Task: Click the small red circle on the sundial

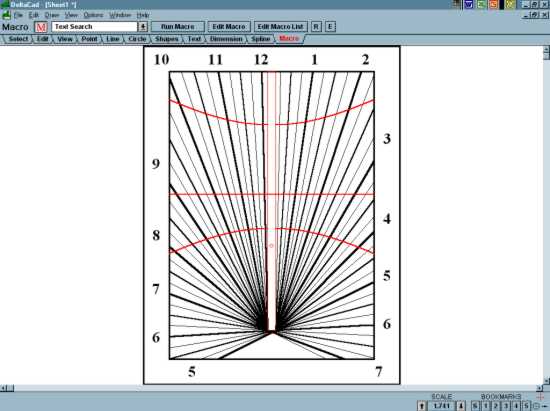Action: coord(271,246)
